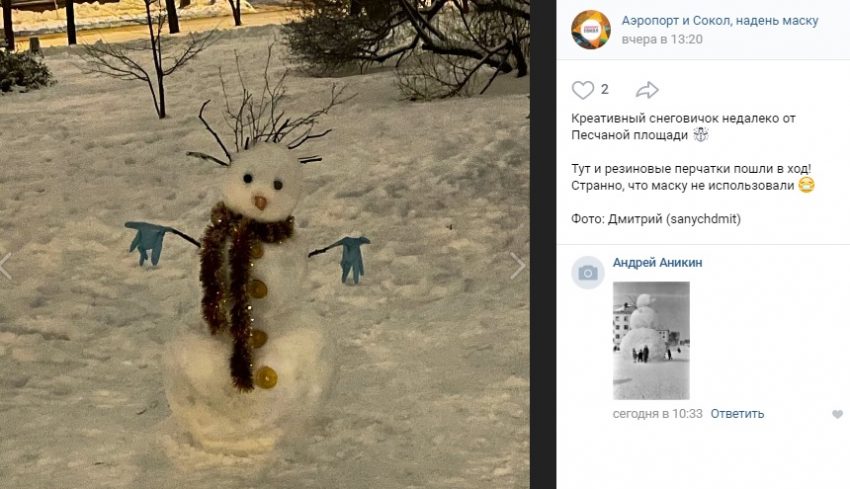The width and height of the screenshot is (850, 489).
Task: Open the community avatar logo
Action: [591, 30]
